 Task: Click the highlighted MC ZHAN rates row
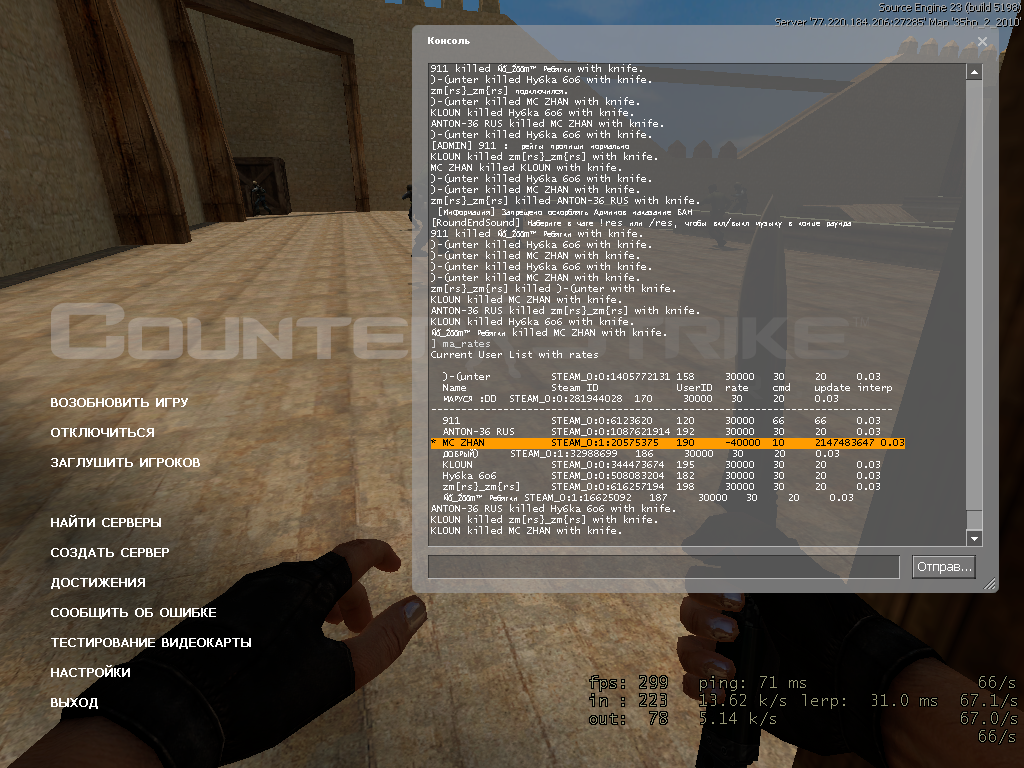(x=667, y=443)
